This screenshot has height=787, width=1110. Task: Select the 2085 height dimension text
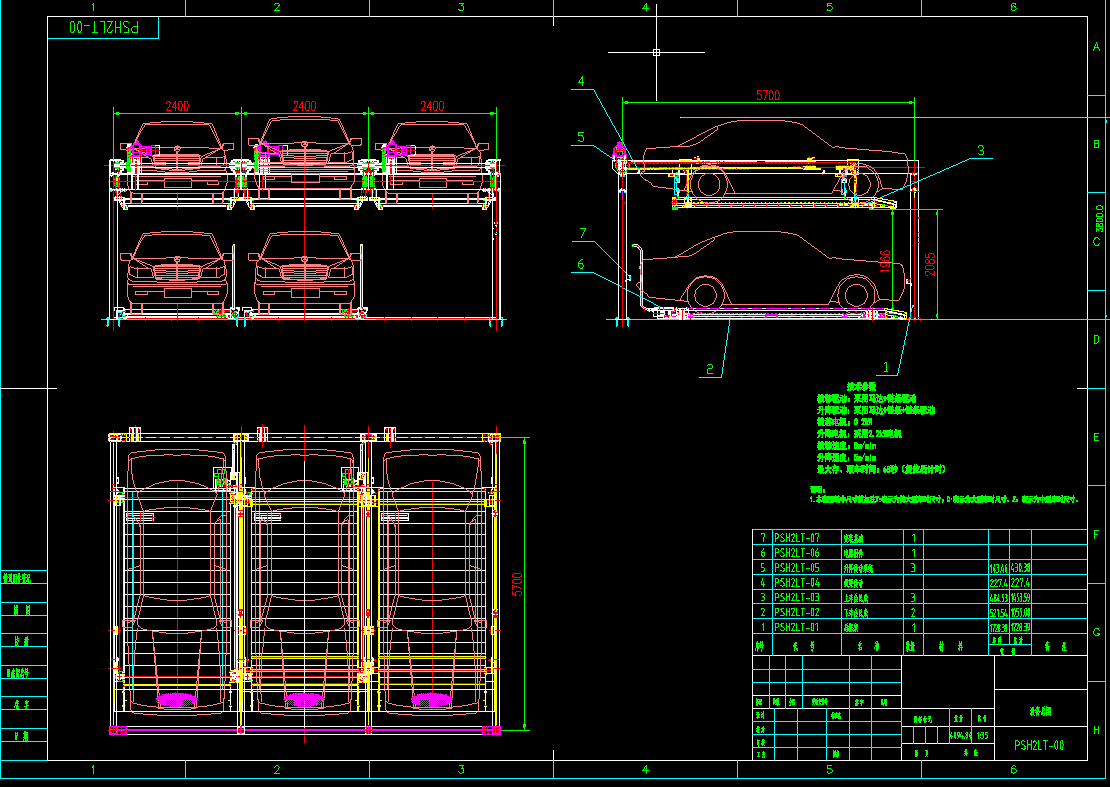(x=929, y=265)
